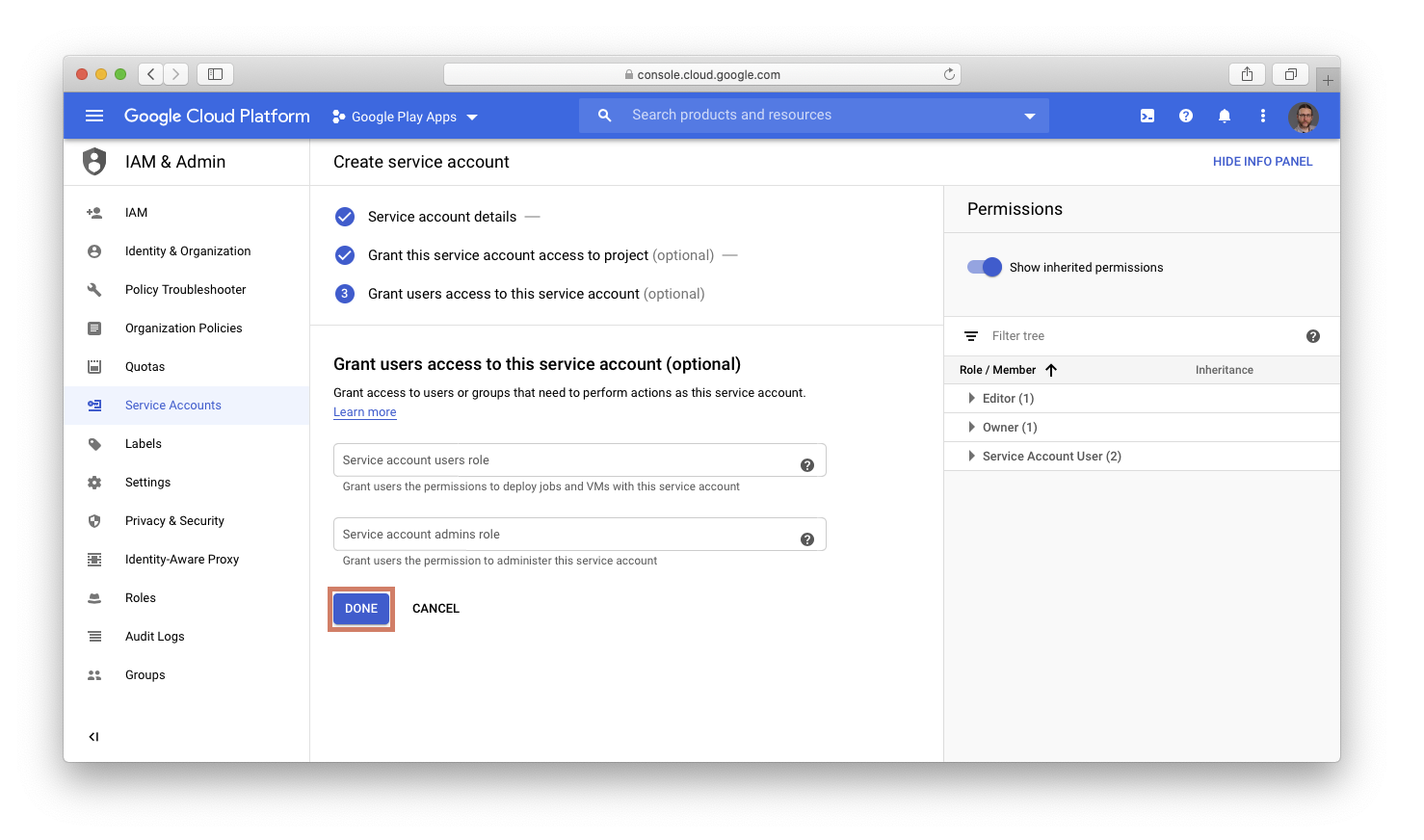This screenshot has width=1424, height=840.
Task: Open the Learn more link
Action: 365,412
